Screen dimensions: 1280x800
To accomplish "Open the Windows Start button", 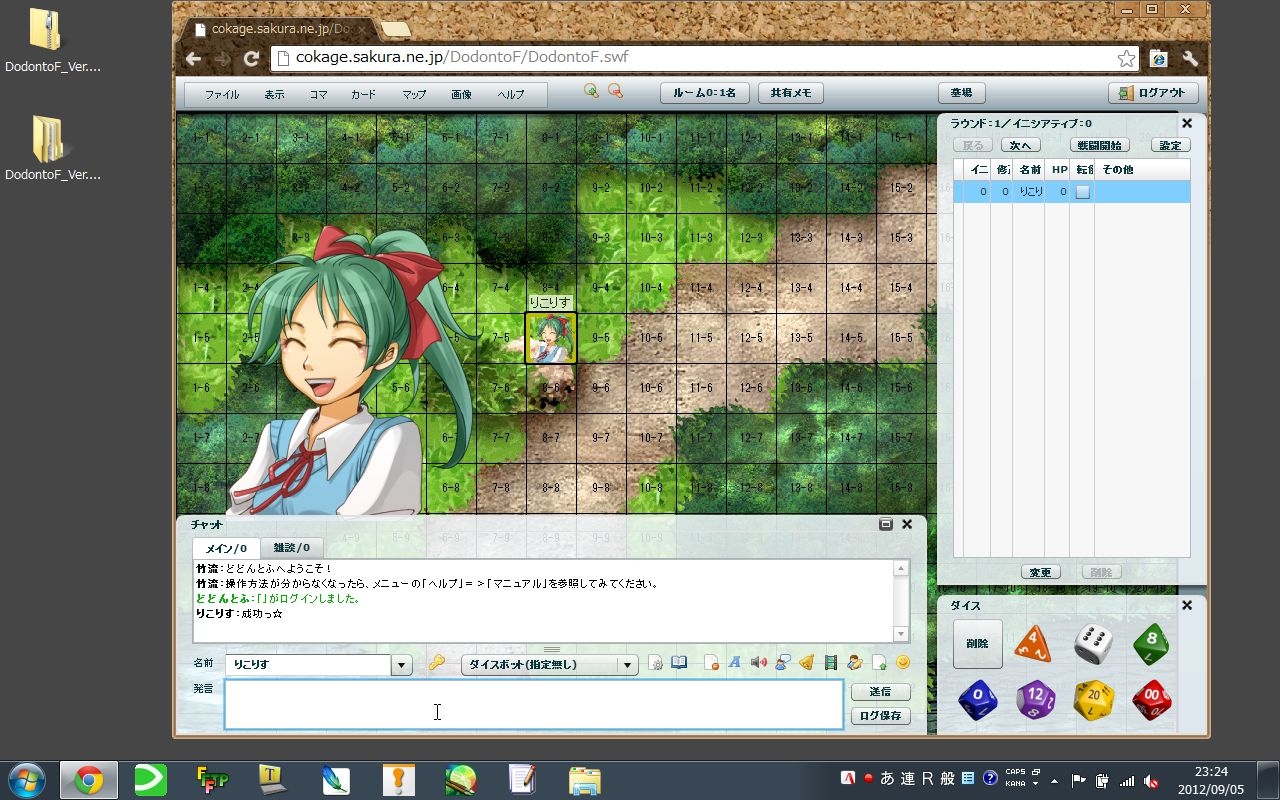I will point(27,780).
